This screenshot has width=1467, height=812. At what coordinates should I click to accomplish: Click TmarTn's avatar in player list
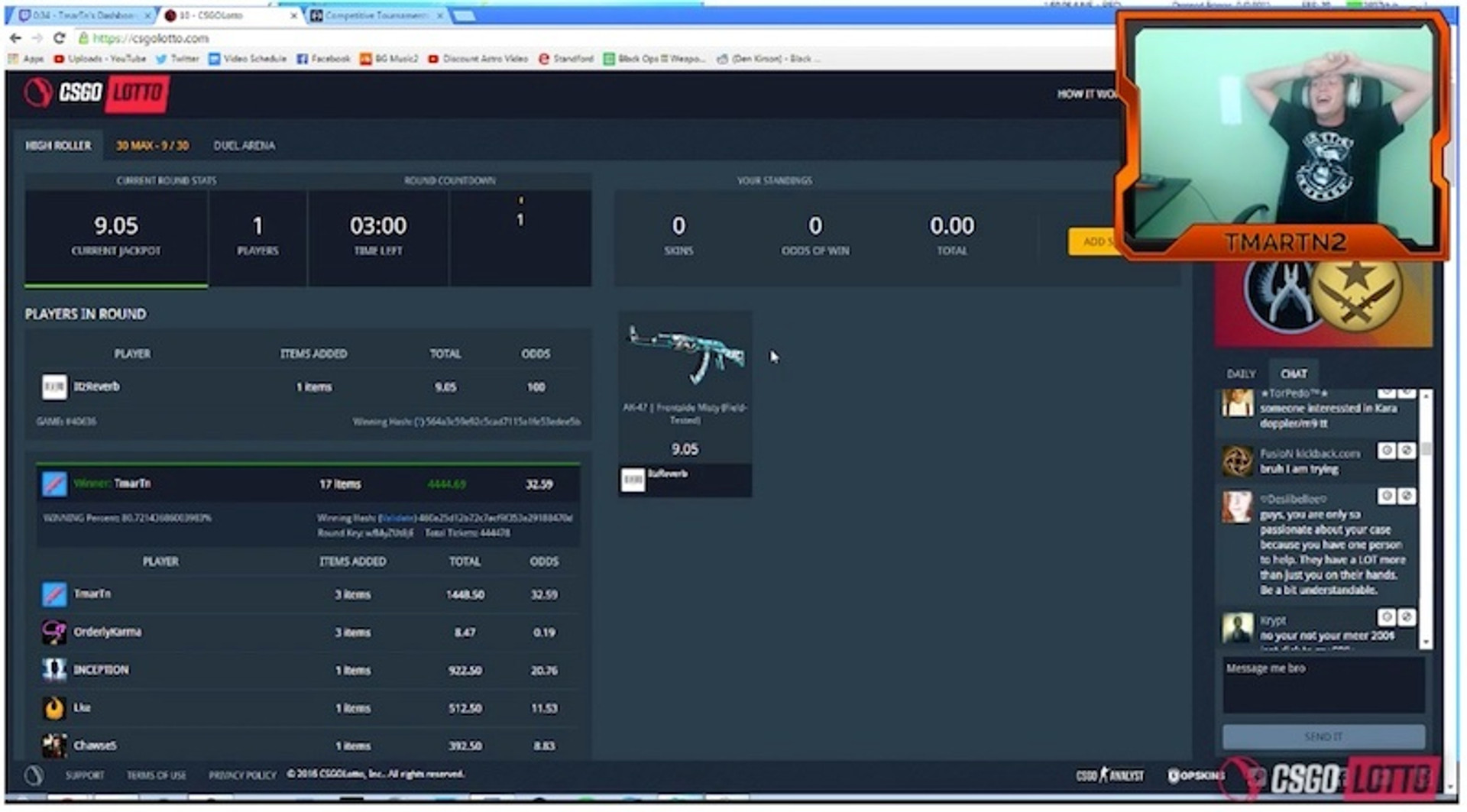(x=53, y=594)
